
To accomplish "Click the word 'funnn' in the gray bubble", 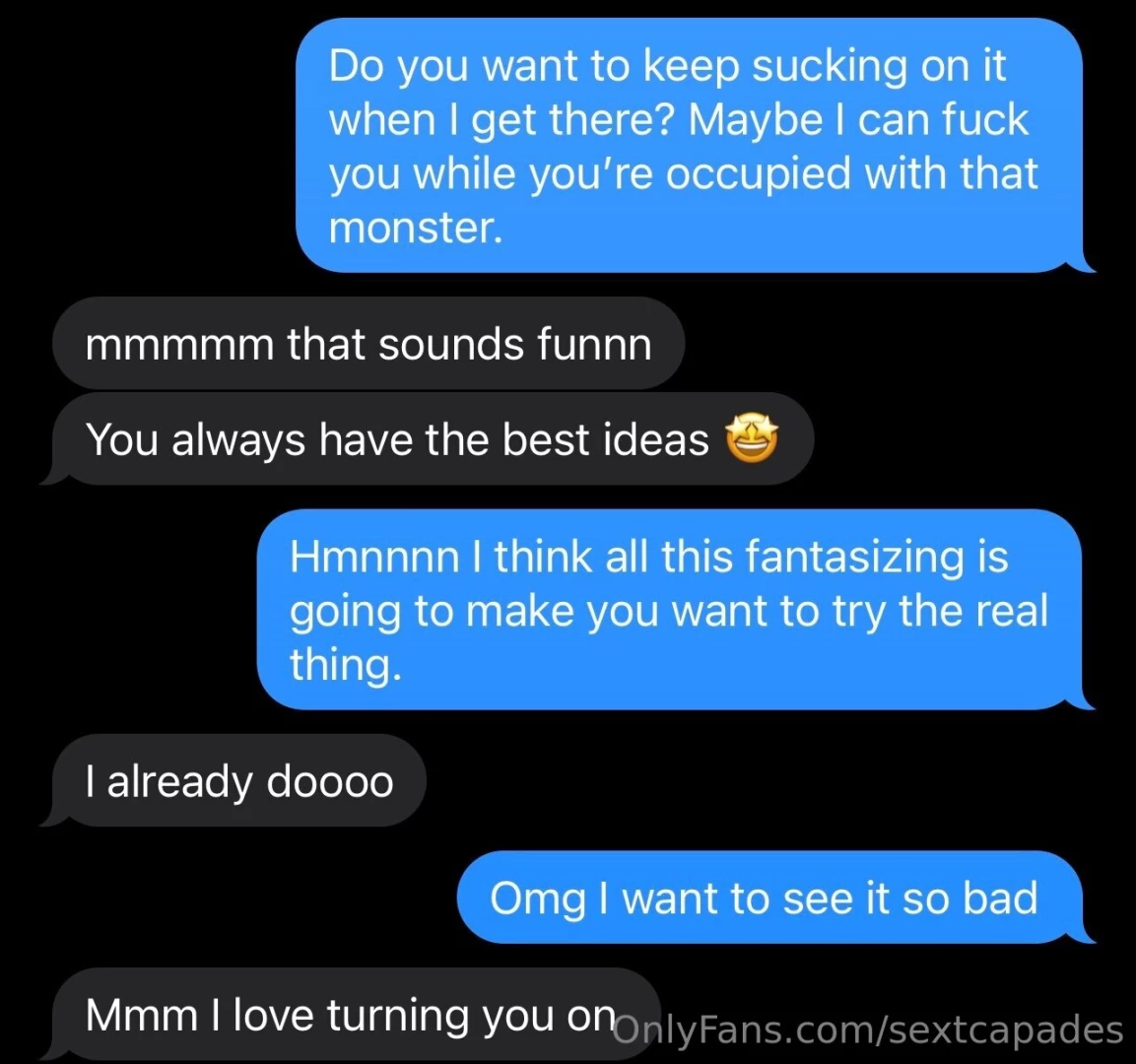I will (594, 343).
